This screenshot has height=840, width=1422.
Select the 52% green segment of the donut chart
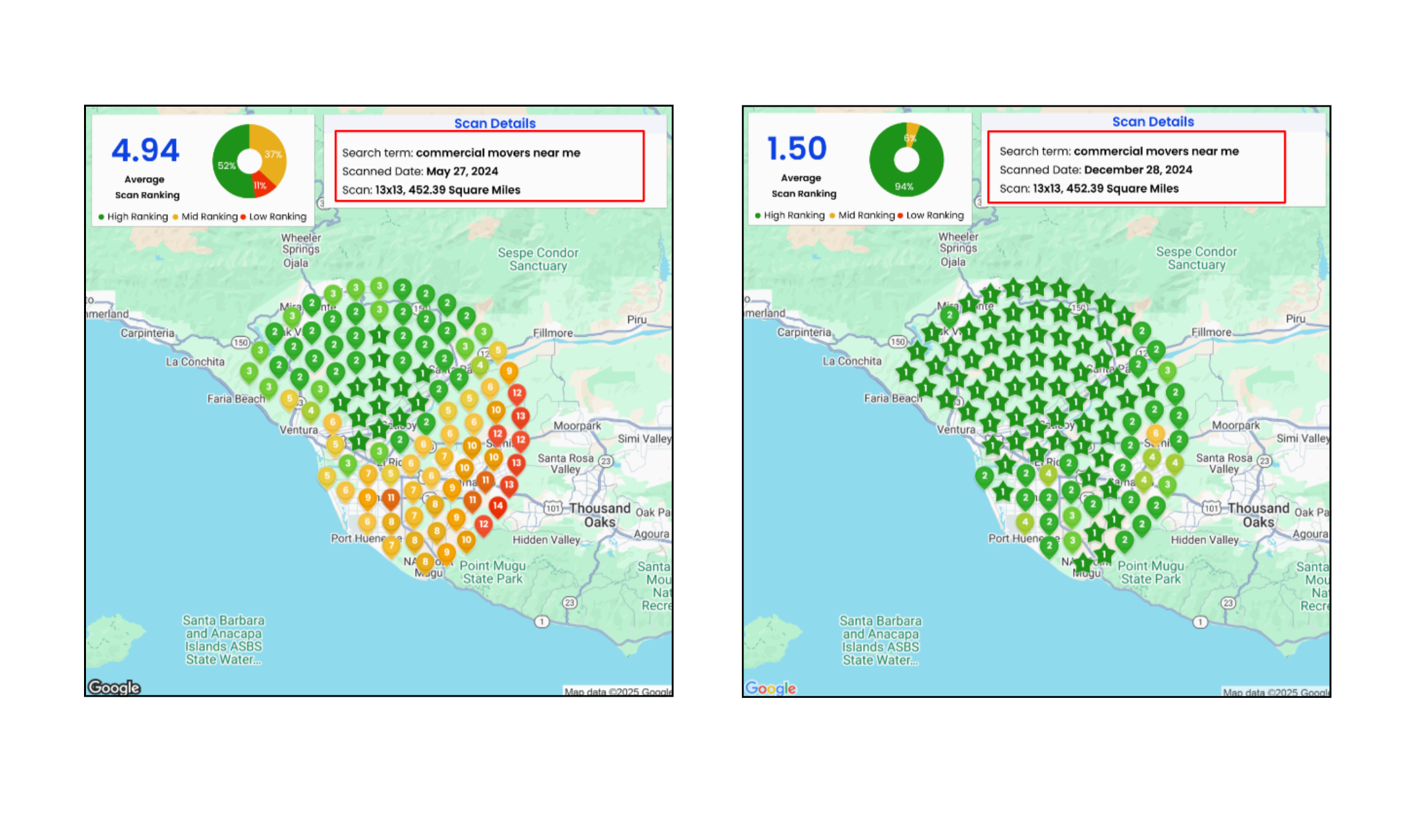[226, 165]
